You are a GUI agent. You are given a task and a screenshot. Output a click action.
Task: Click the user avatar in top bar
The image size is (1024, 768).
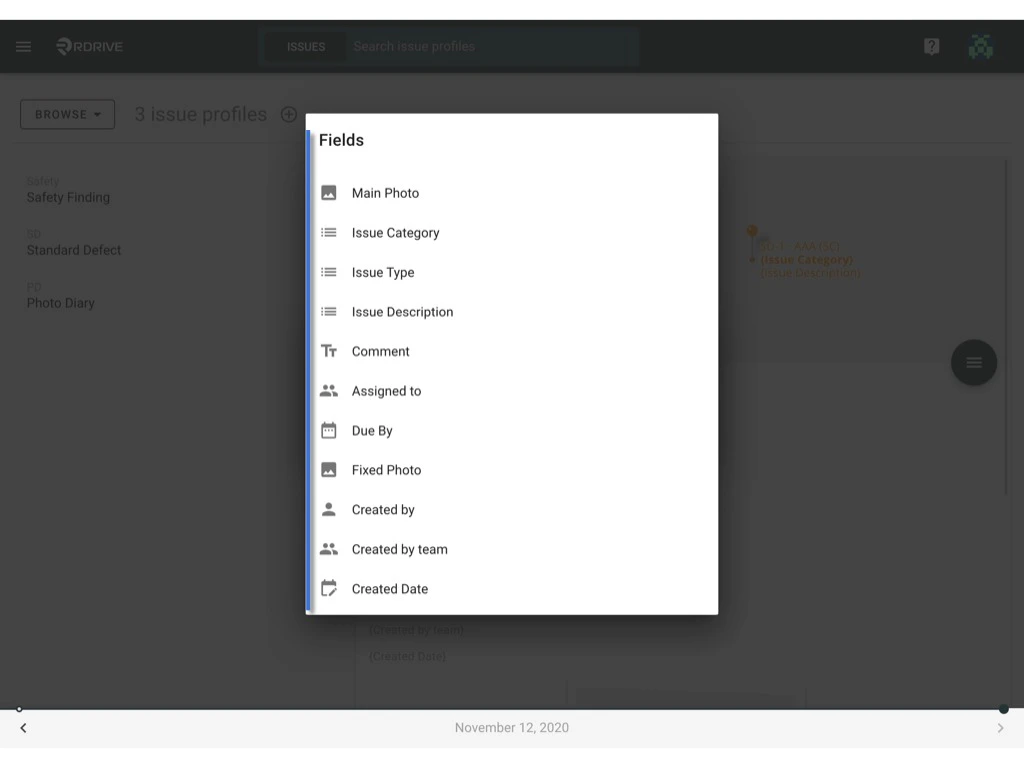click(980, 46)
